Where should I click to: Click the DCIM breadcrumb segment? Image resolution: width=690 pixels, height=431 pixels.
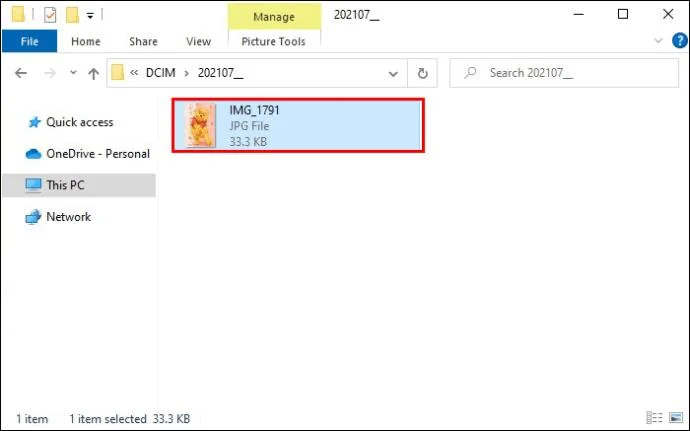[x=161, y=73]
